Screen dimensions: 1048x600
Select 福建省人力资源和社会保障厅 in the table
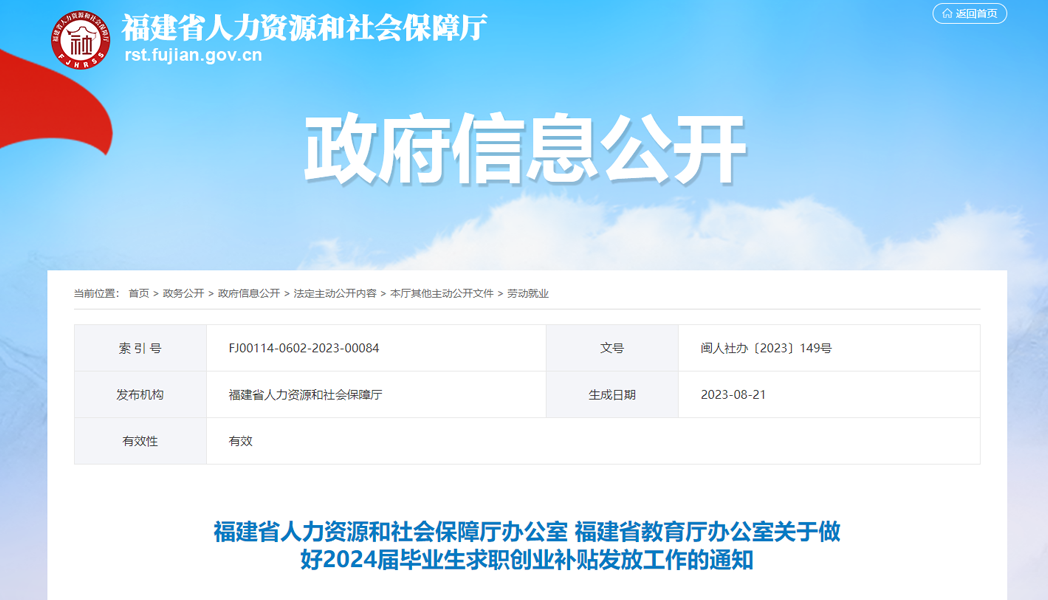coord(305,395)
